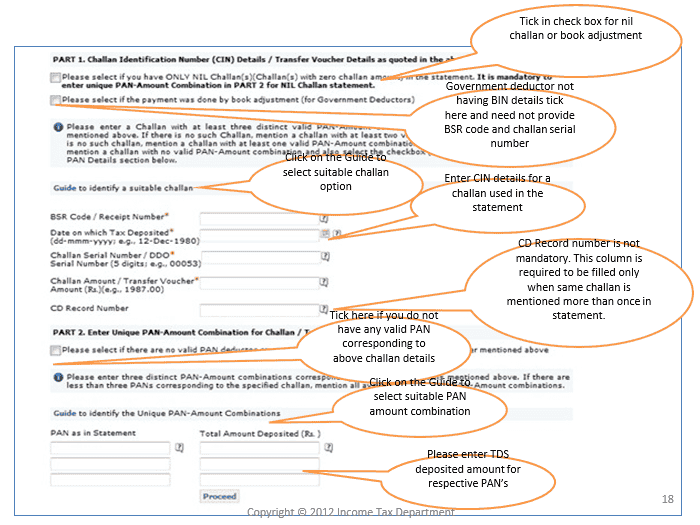
Task: Click help icon next to tax deposit date calendar
Action: (x=337, y=233)
